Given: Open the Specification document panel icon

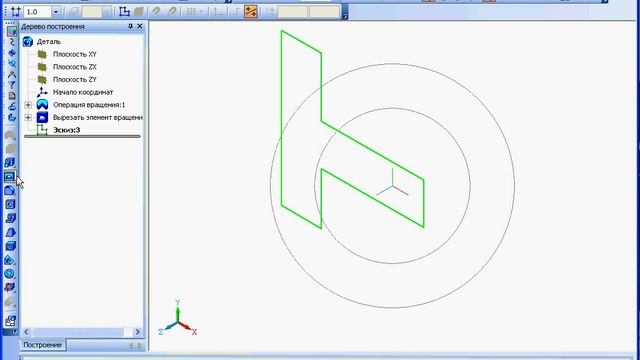Looking at the screenshot, I should (11, 96).
